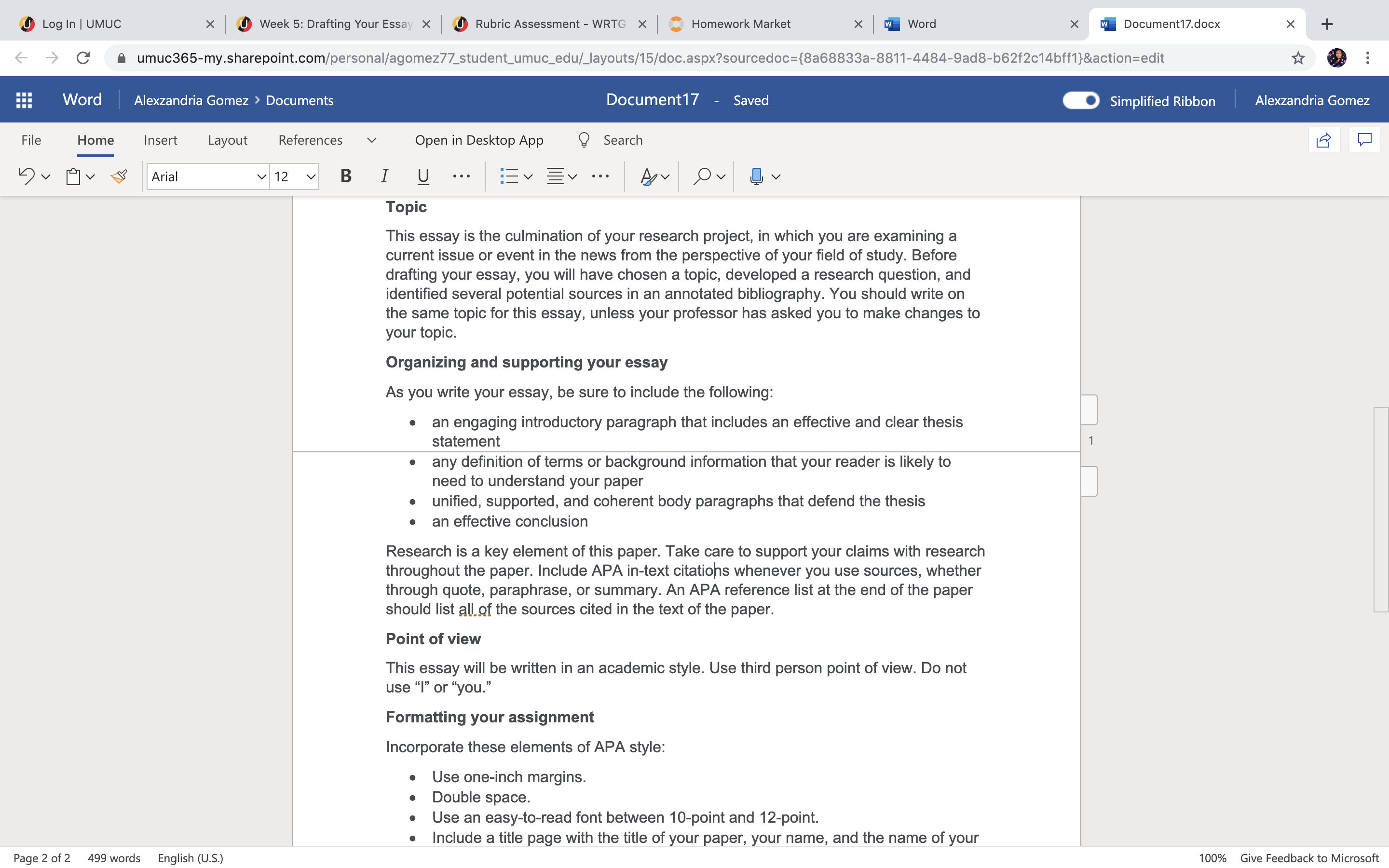Open the app launcher grid

tap(24, 100)
